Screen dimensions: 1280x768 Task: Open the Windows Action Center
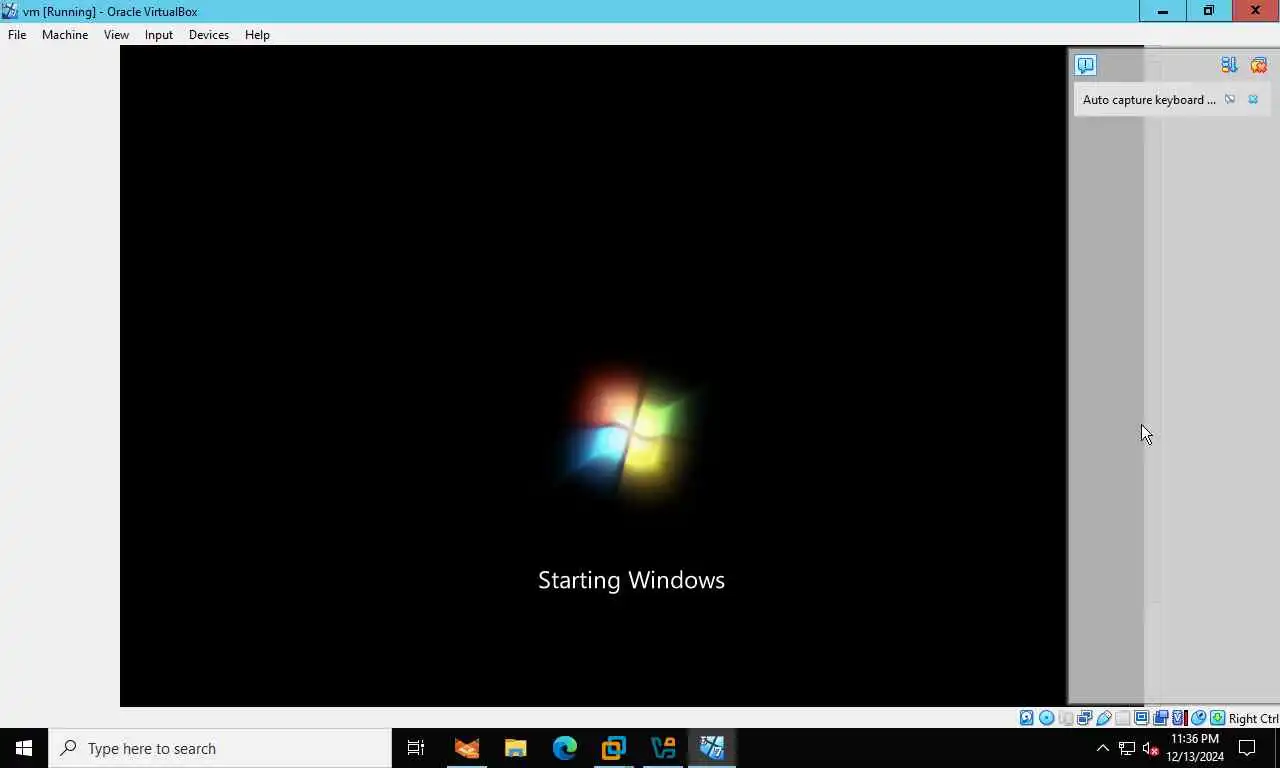pos(1247,748)
